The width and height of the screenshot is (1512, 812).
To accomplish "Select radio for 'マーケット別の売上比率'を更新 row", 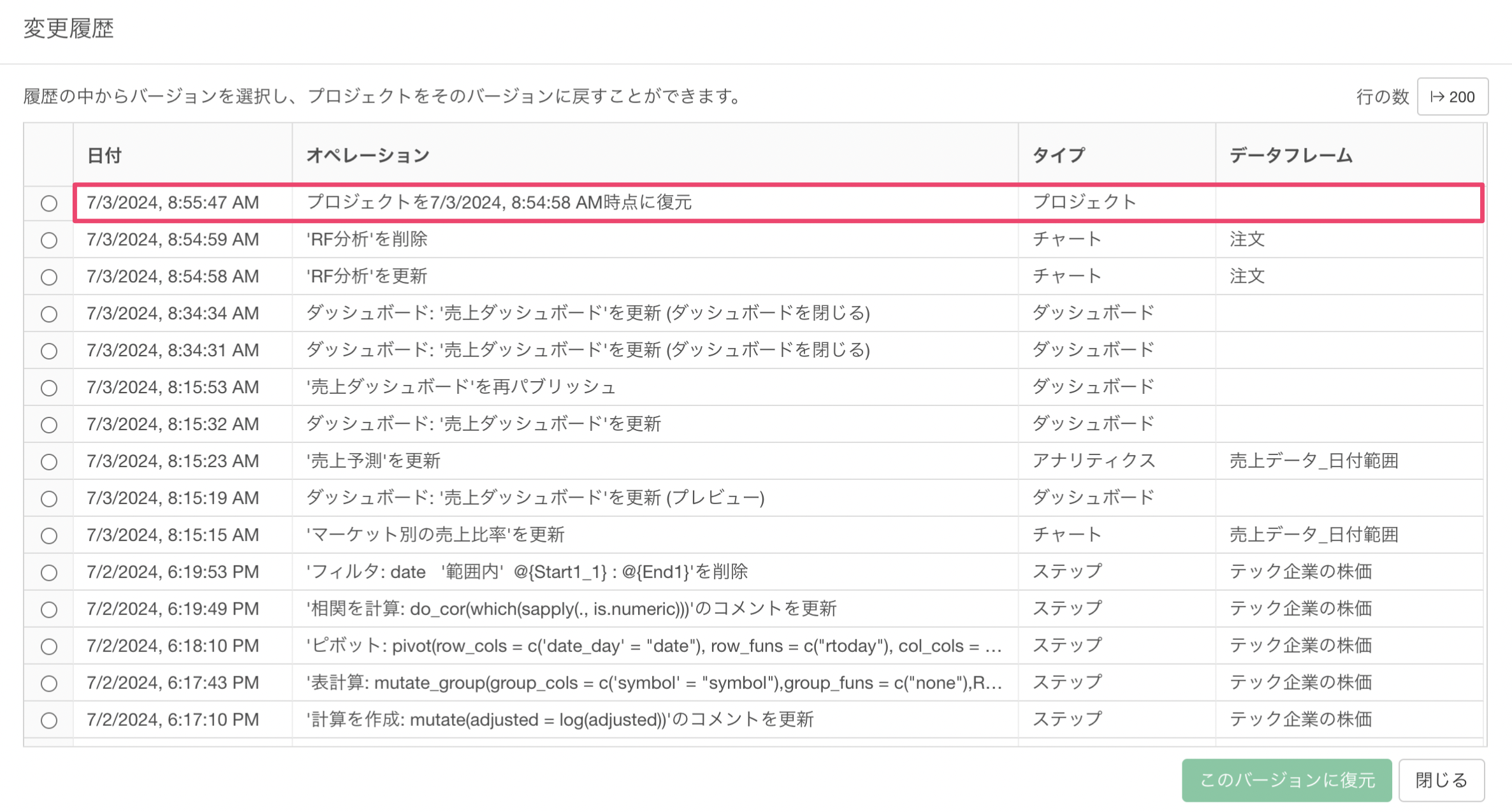I will tap(49, 536).
